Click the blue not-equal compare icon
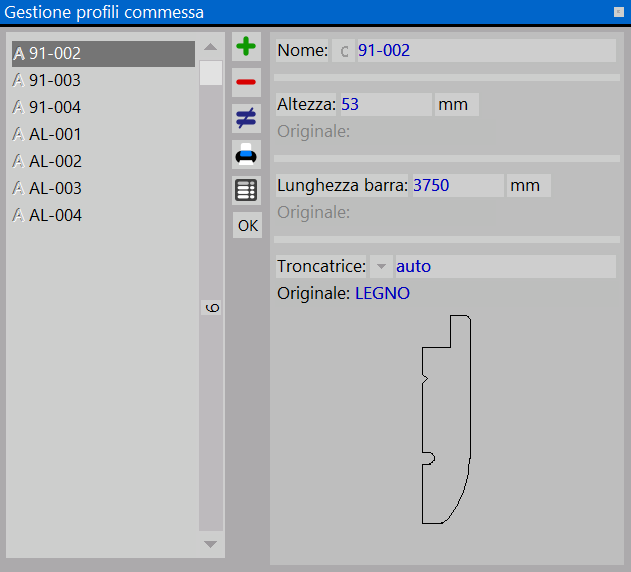 (246, 118)
